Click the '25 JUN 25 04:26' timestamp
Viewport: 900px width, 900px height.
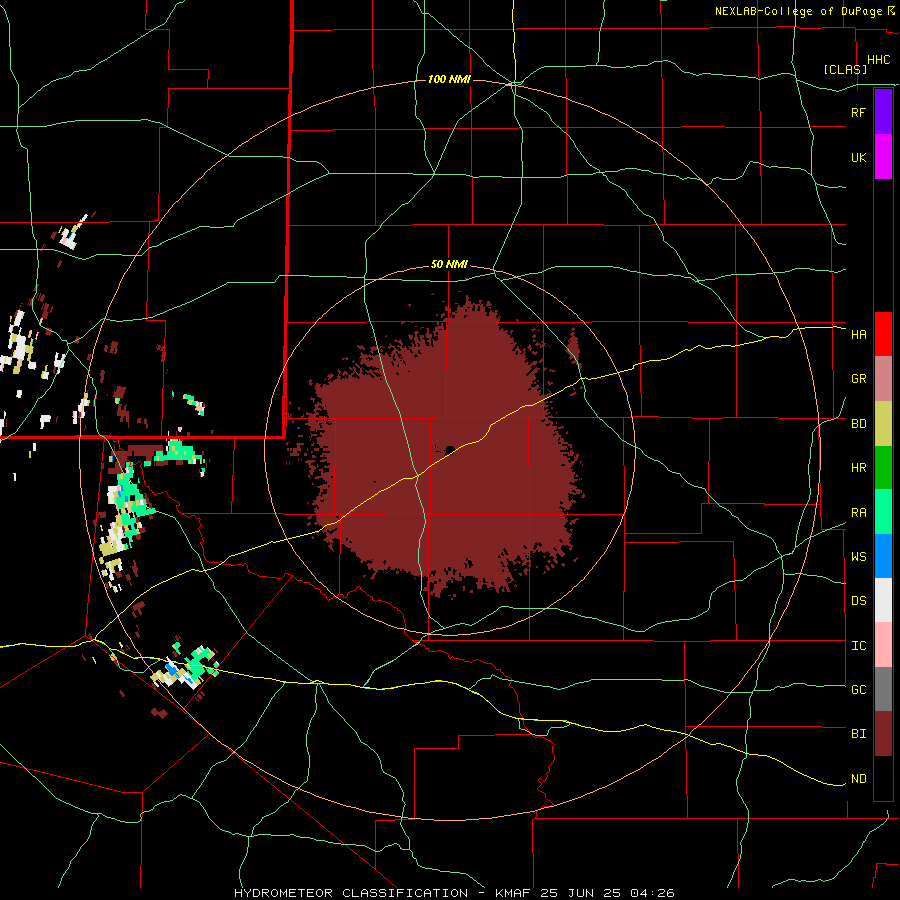pyautogui.click(x=607, y=893)
